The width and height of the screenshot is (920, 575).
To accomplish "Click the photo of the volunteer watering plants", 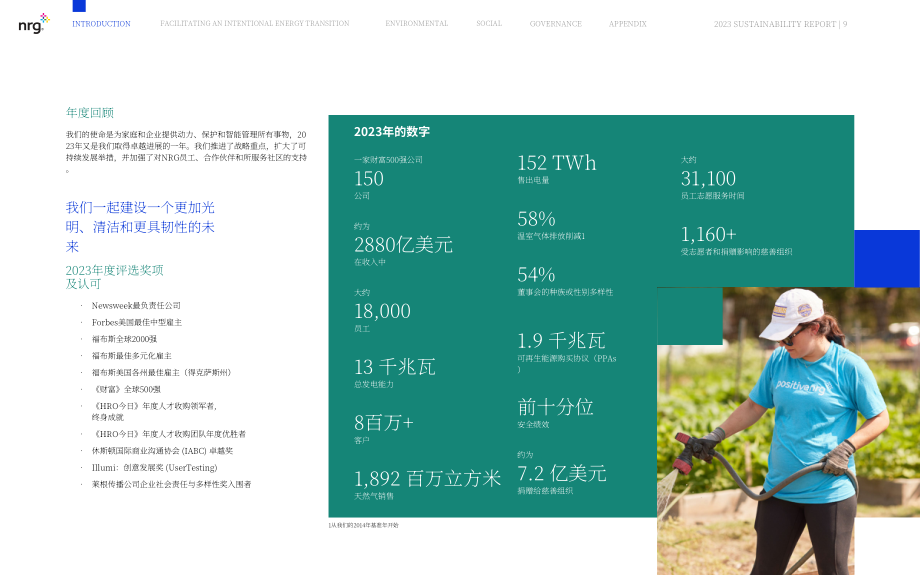I will [788, 431].
